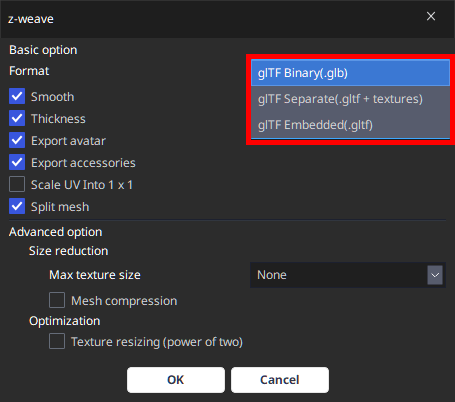Check Texture resizing (power of two)
Image resolution: width=455 pixels, height=402 pixels.
(57, 341)
